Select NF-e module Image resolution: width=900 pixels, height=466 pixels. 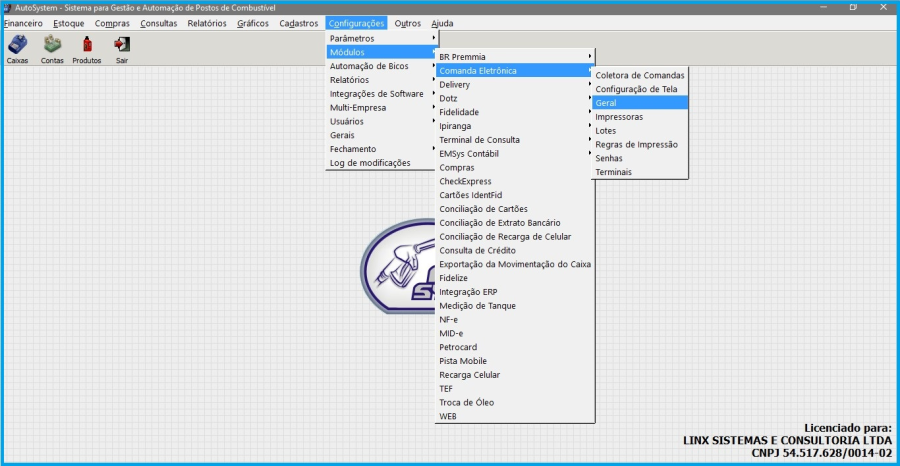point(515,320)
